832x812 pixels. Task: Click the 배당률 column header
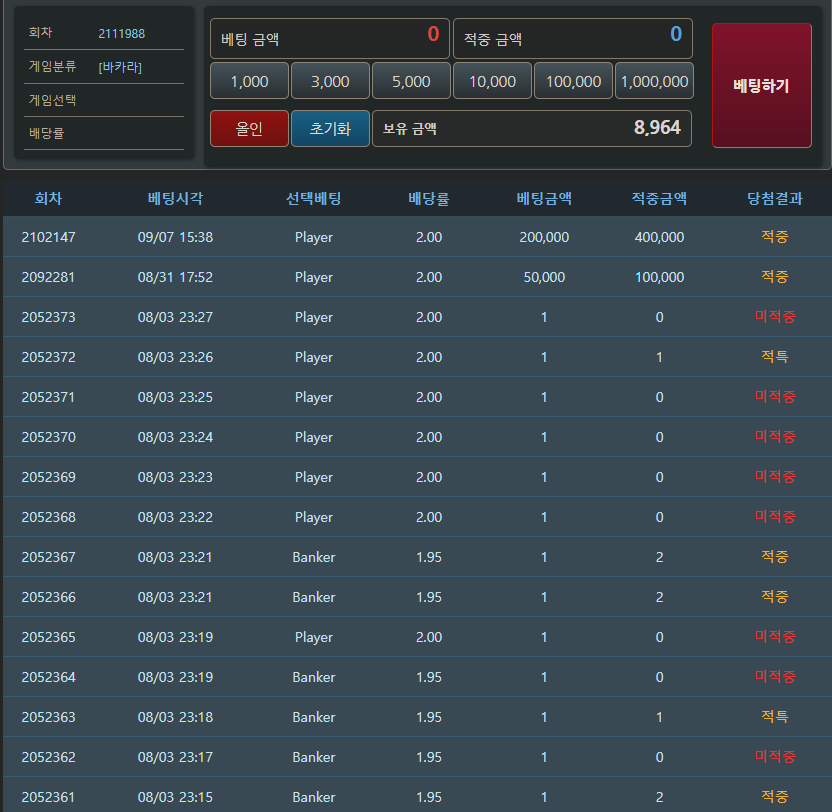(x=429, y=198)
